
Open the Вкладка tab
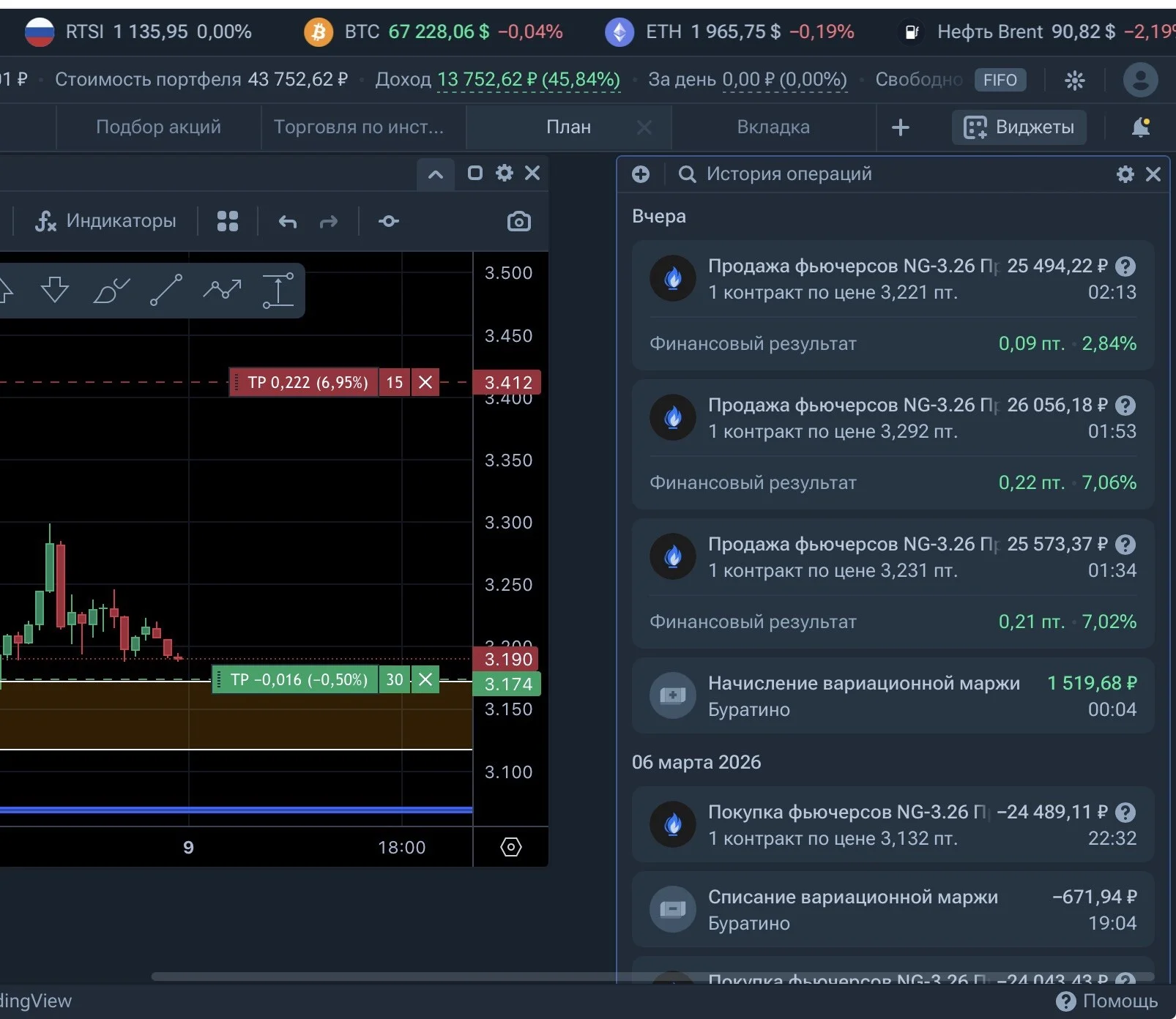773,127
